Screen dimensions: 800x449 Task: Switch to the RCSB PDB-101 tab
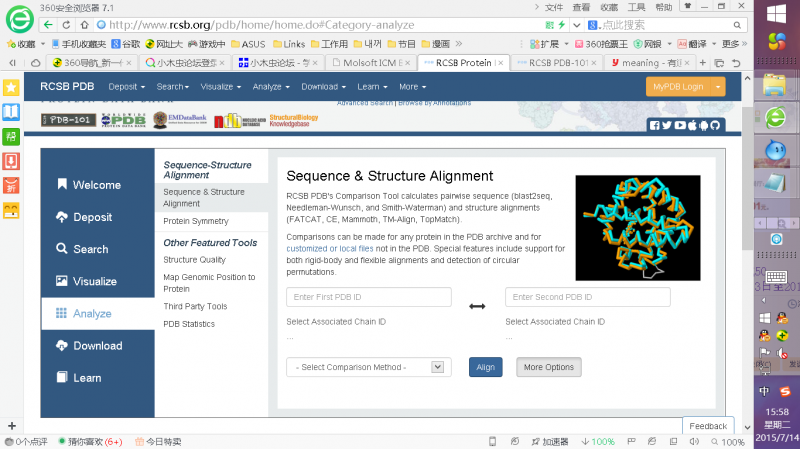coord(558,63)
